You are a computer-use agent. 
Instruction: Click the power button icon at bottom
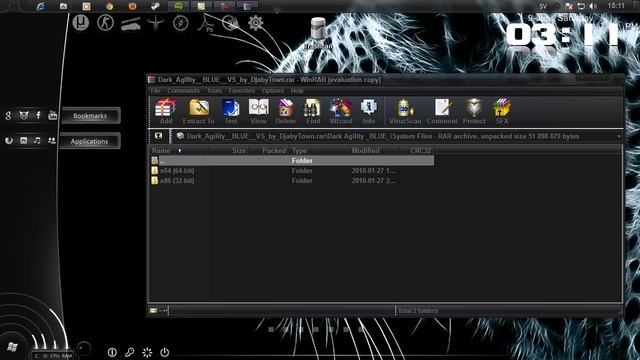(164, 352)
